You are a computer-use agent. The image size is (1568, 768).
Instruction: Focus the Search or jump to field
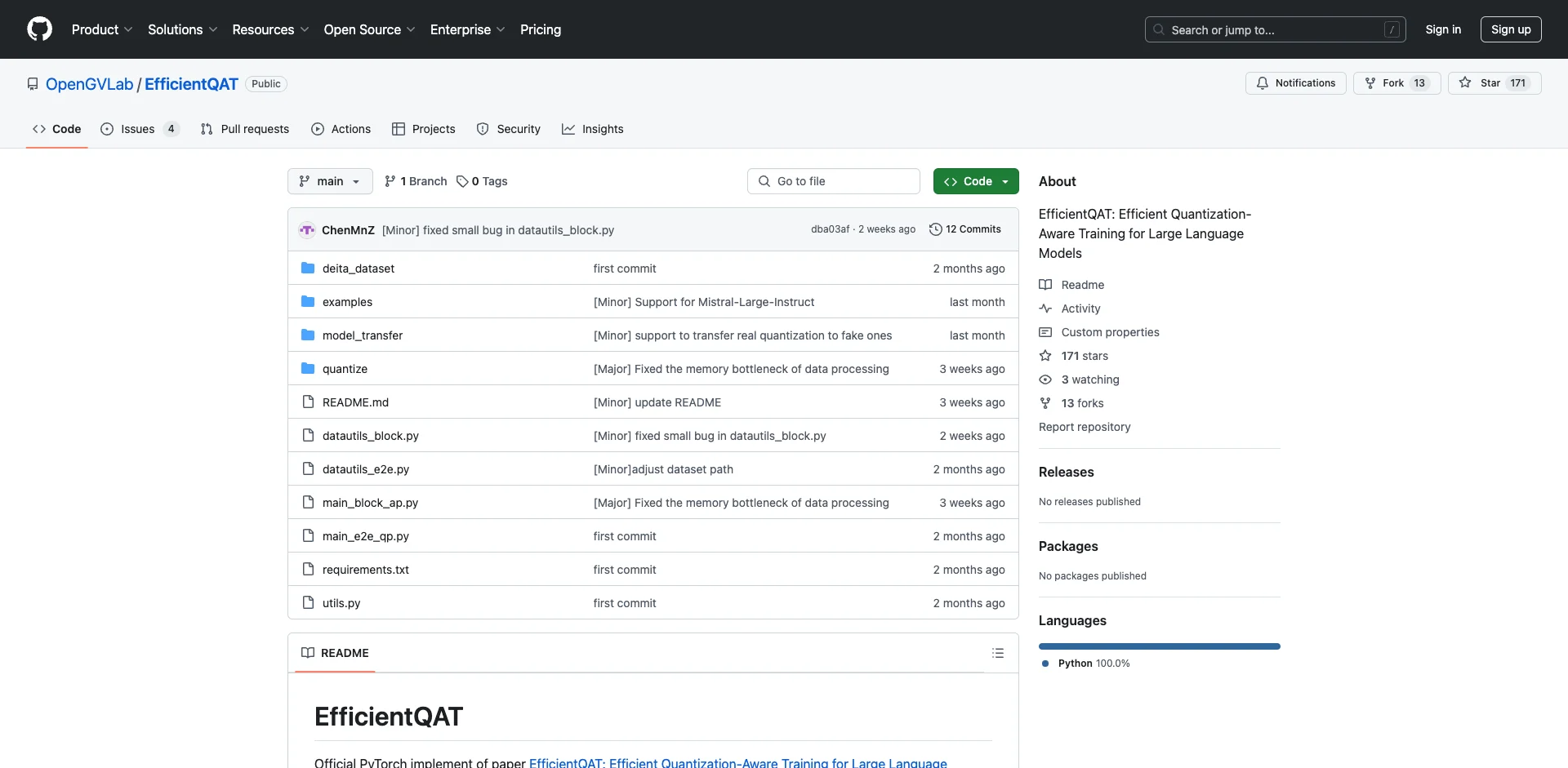click(1276, 29)
